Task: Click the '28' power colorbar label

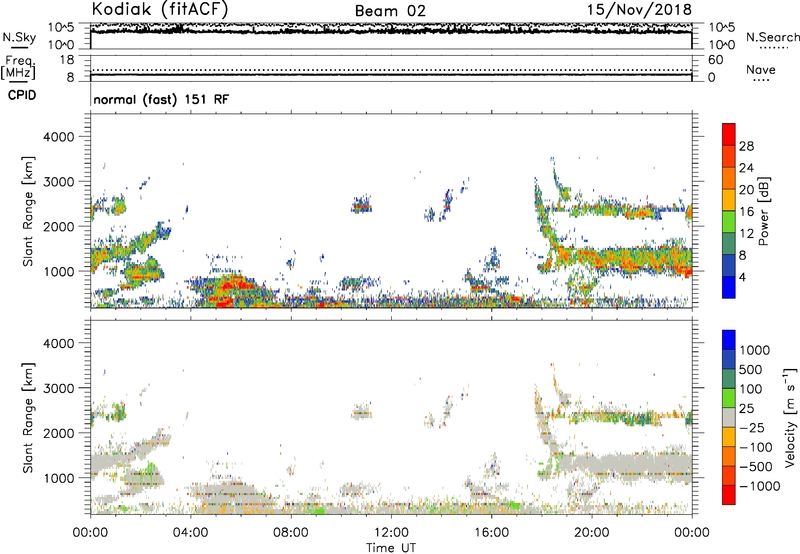Action: pyautogui.click(x=746, y=146)
